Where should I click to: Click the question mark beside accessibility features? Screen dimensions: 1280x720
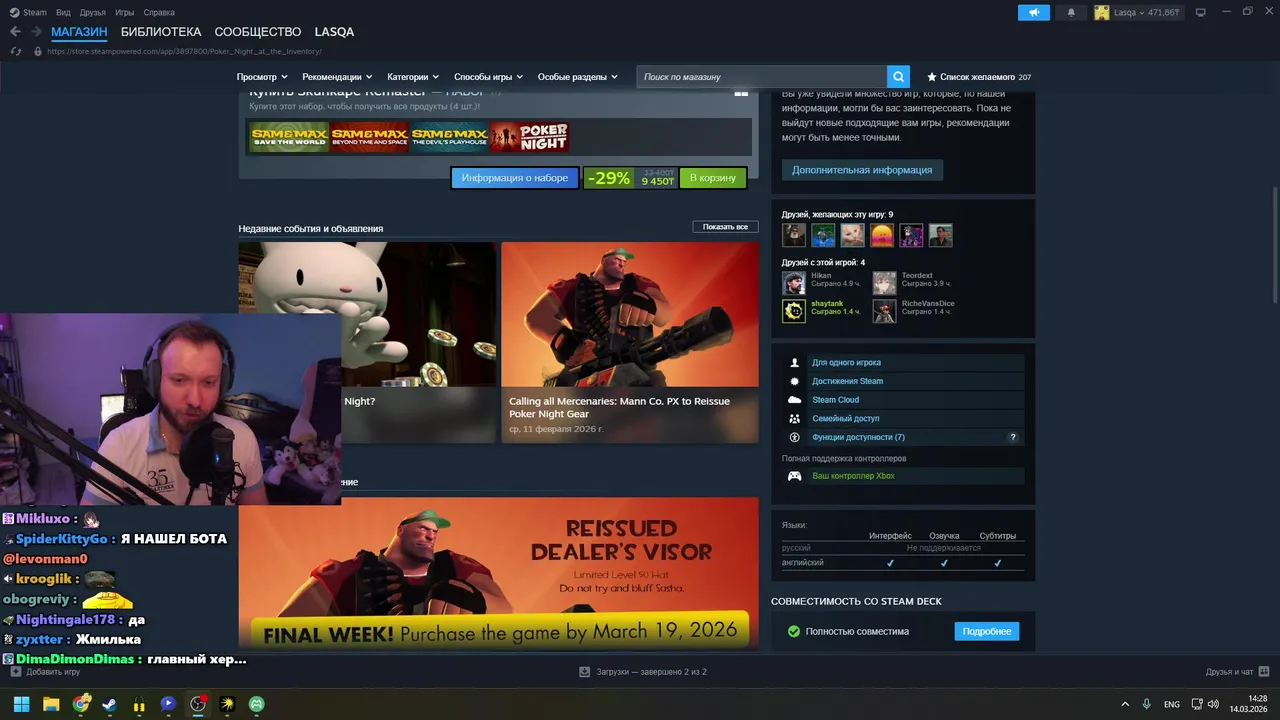(1013, 437)
